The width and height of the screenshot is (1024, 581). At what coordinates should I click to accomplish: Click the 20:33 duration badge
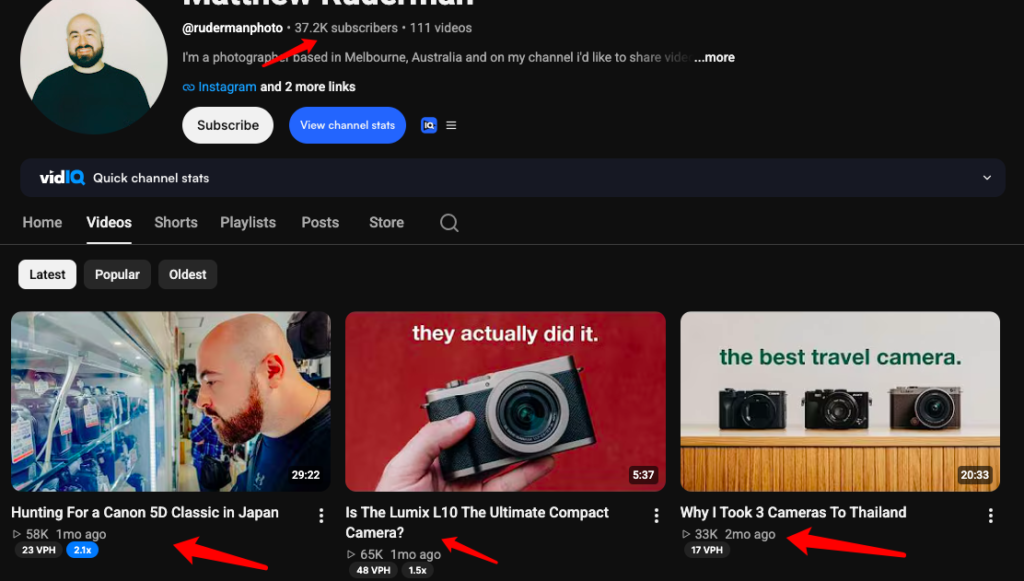point(974,475)
